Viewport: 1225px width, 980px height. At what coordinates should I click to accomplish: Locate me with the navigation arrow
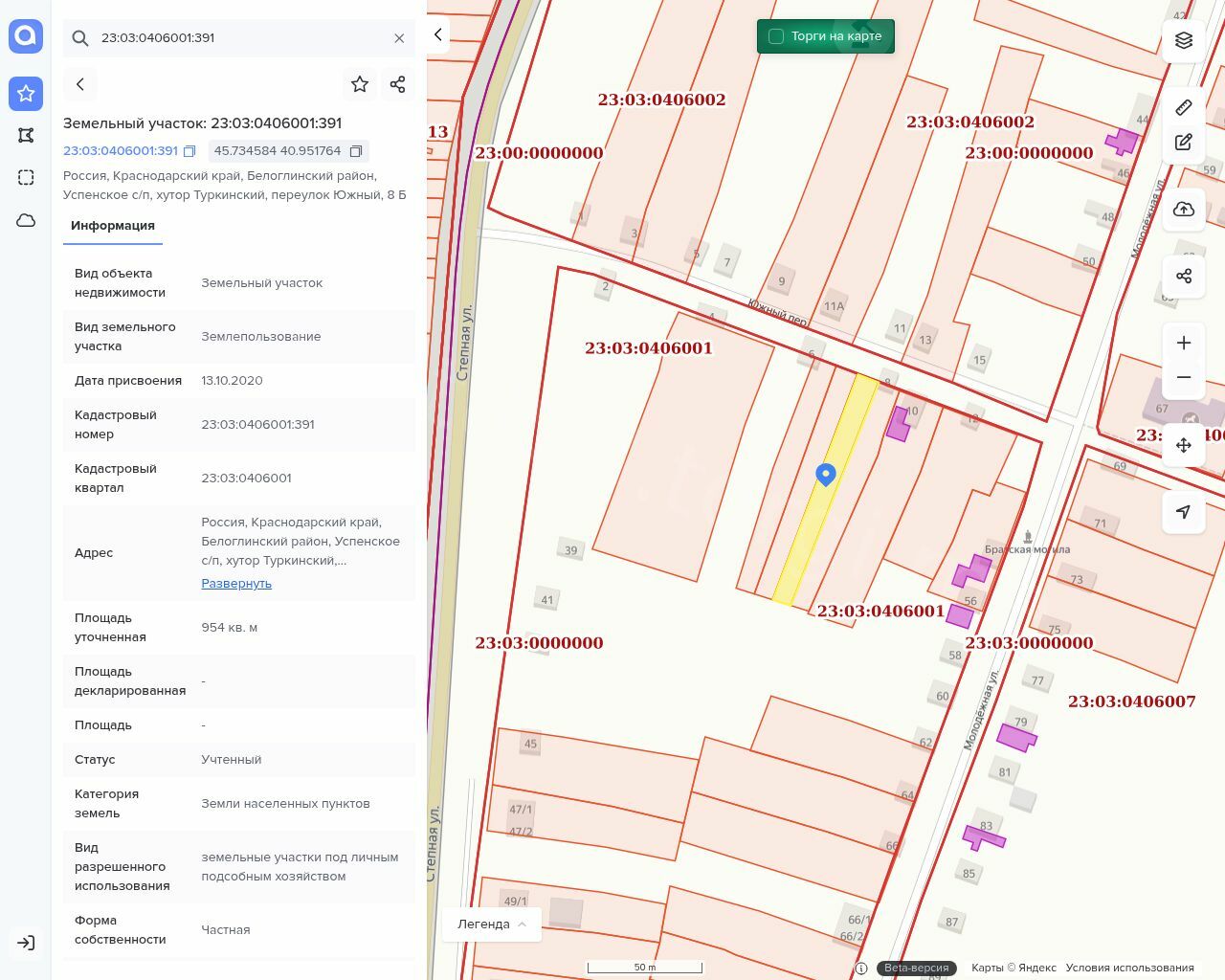coord(1184,512)
